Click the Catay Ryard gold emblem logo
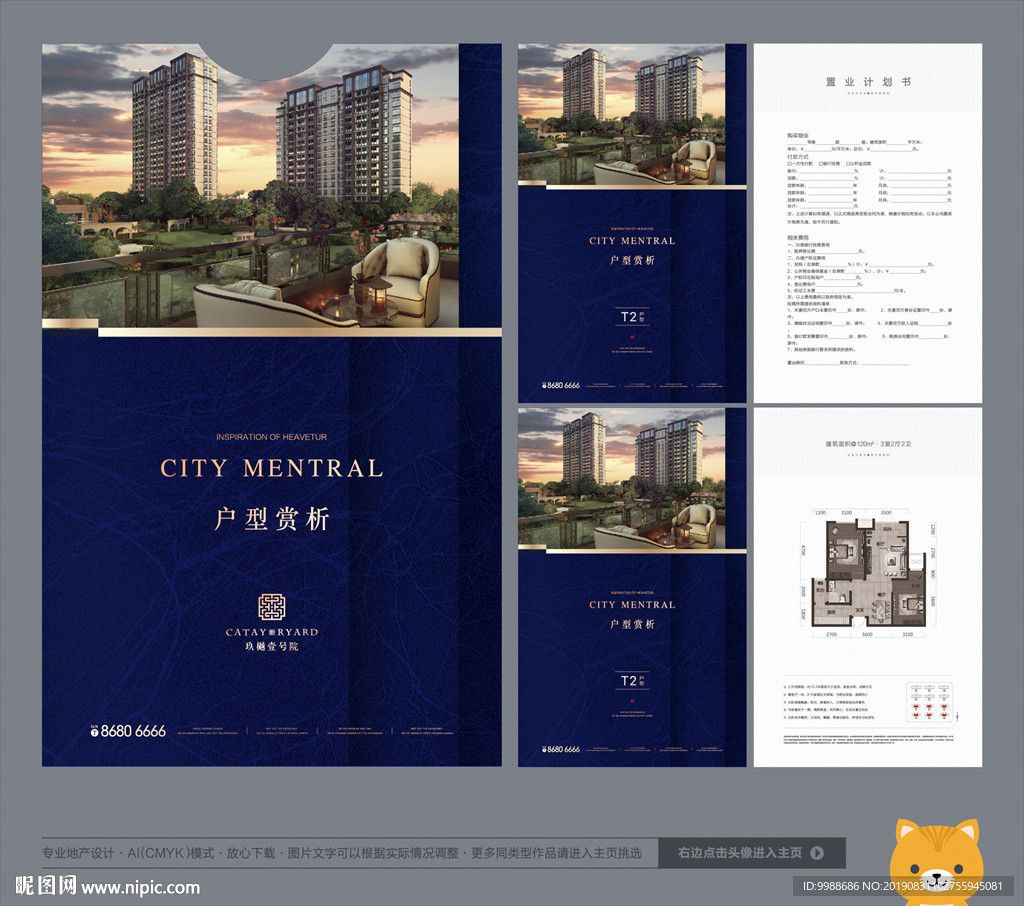This screenshot has height=906, width=1024. [271, 607]
